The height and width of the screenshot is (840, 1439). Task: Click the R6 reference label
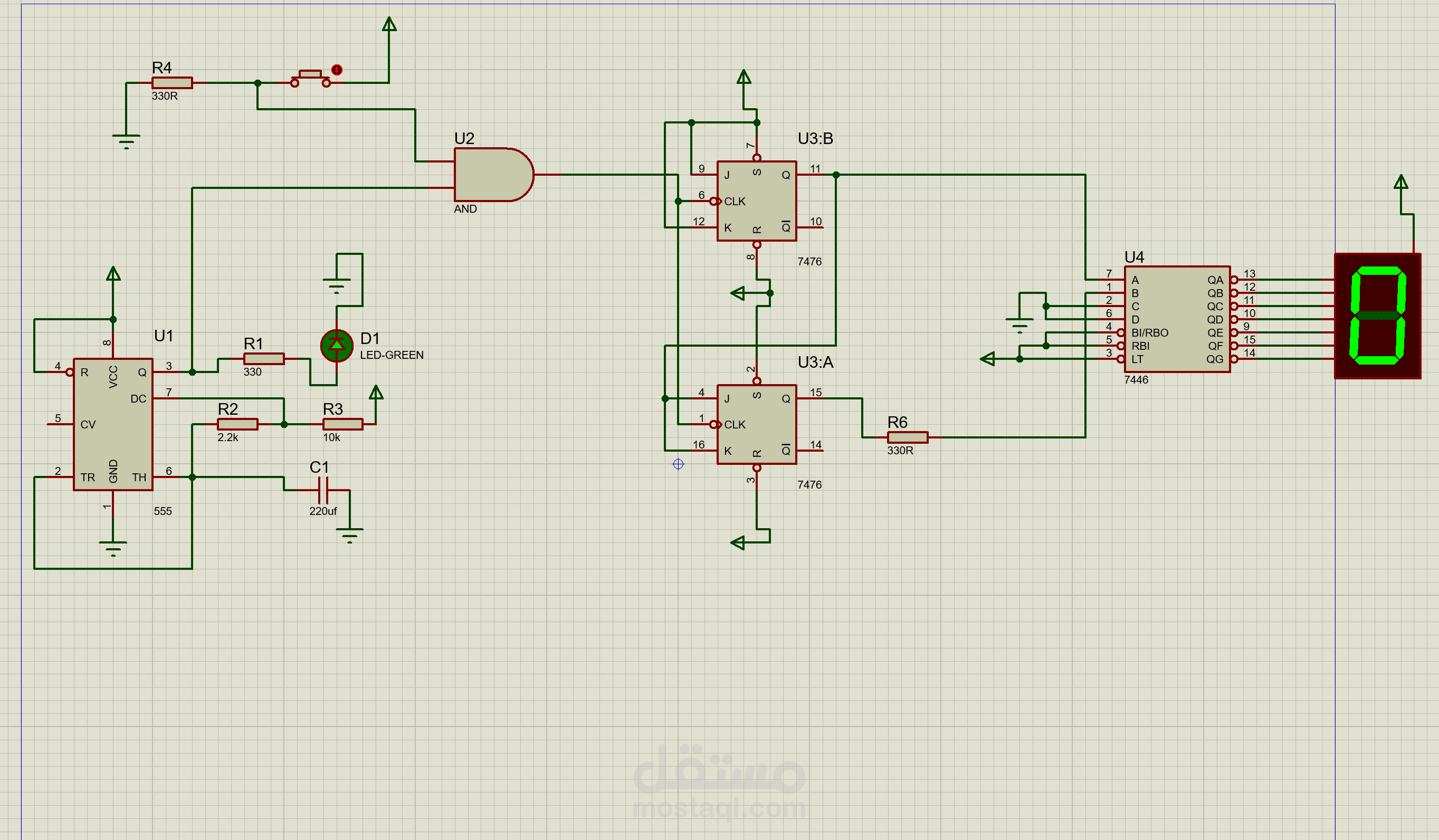click(898, 422)
